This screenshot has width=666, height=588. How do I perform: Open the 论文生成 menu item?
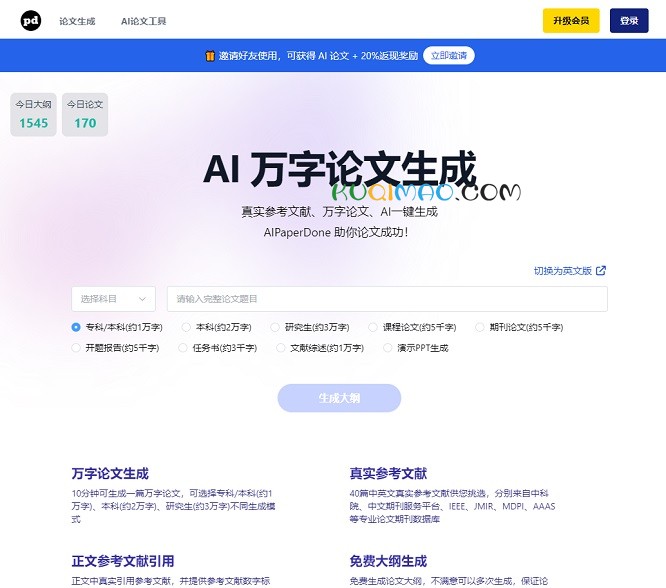point(77,21)
